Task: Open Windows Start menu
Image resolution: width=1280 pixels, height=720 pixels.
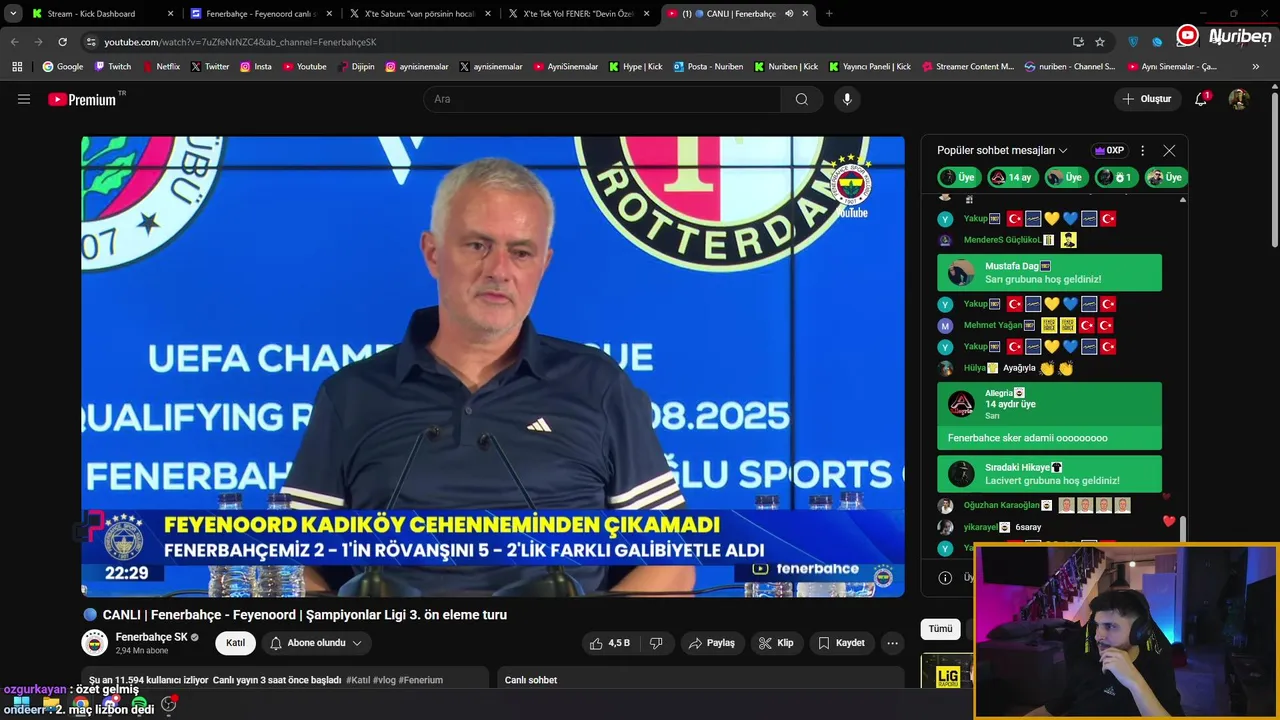Action: point(22,704)
